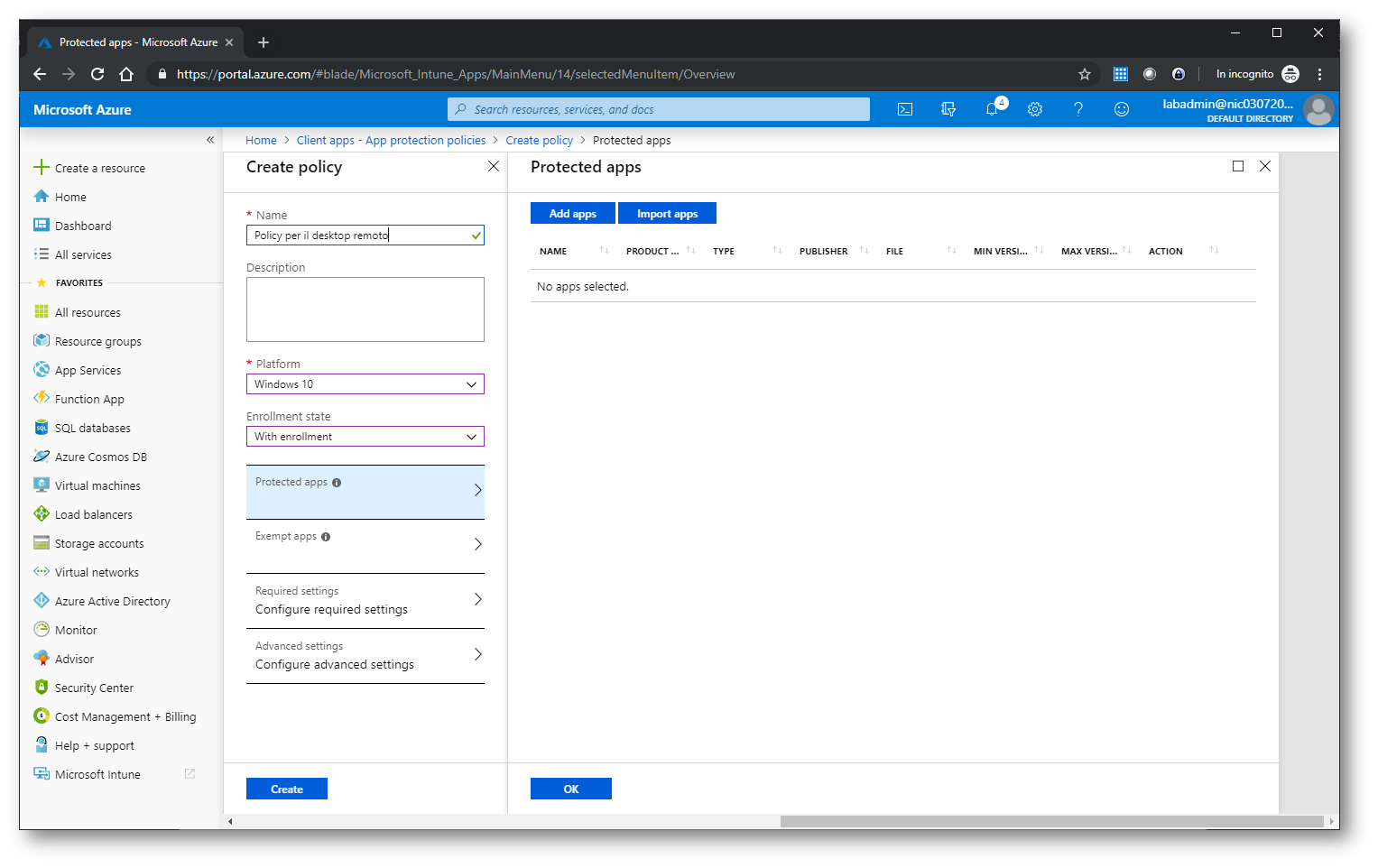Click the policy Name input field
This screenshot has height=868, width=1378.
point(365,235)
